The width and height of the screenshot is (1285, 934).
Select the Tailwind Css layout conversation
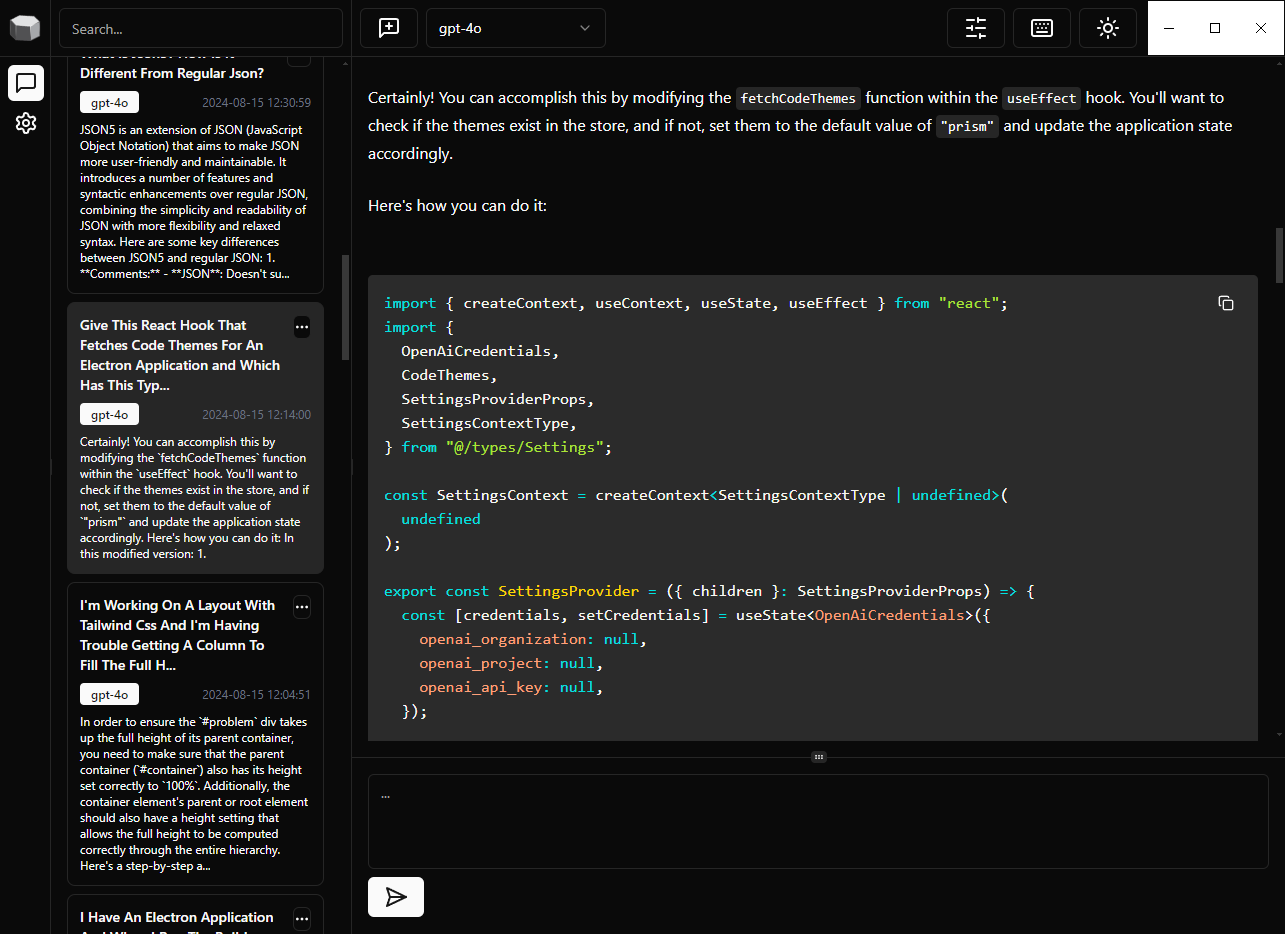tap(178, 635)
